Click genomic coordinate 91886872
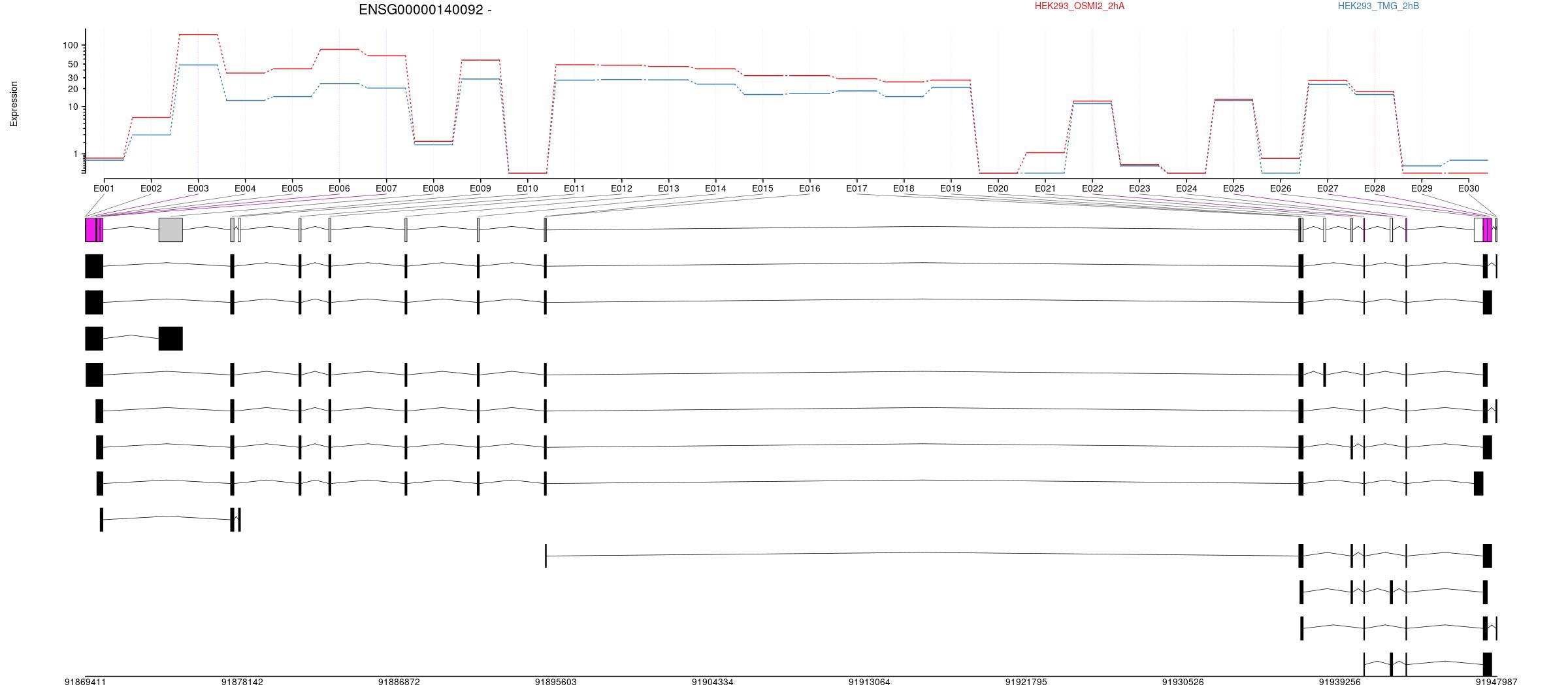This screenshot has height=693, width=1568. coord(399,682)
